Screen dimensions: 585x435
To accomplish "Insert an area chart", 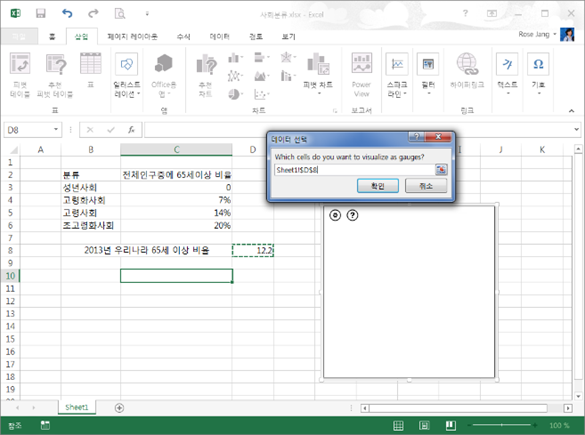I will click(261, 76).
